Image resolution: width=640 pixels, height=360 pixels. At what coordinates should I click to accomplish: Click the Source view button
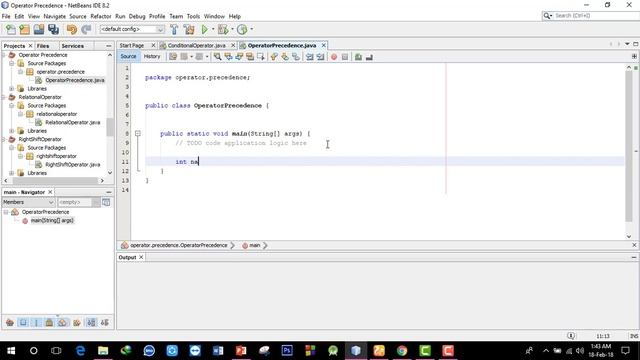click(128, 56)
